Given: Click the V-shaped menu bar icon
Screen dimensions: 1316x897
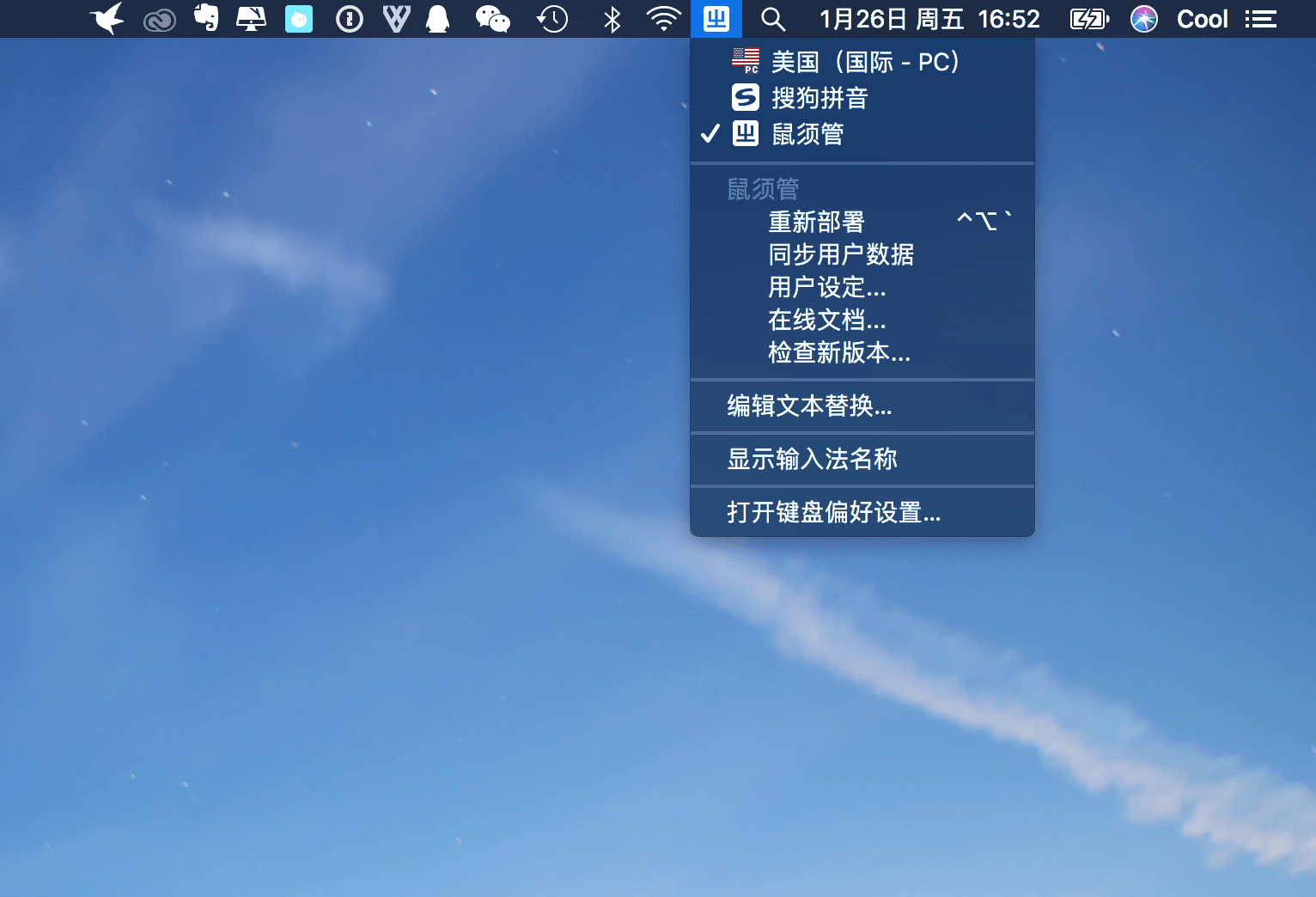Looking at the screenshot, I should point(396,19).
